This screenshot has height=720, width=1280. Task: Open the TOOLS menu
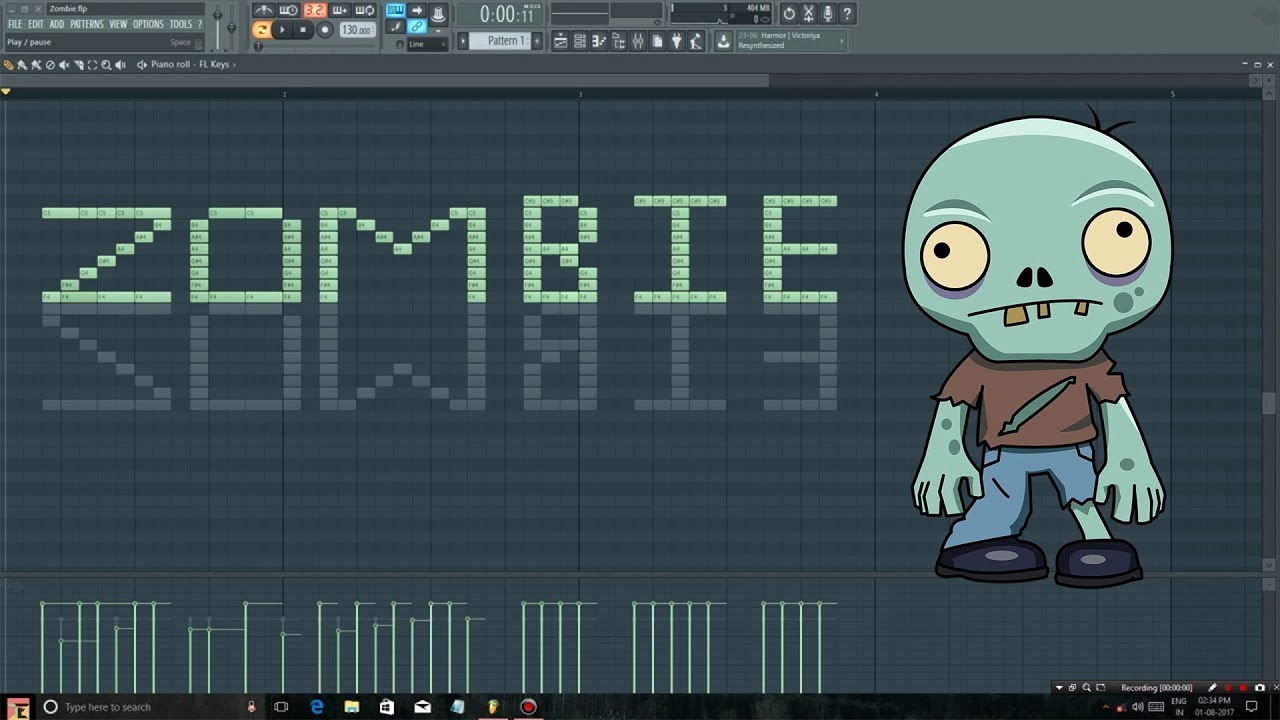181,24
